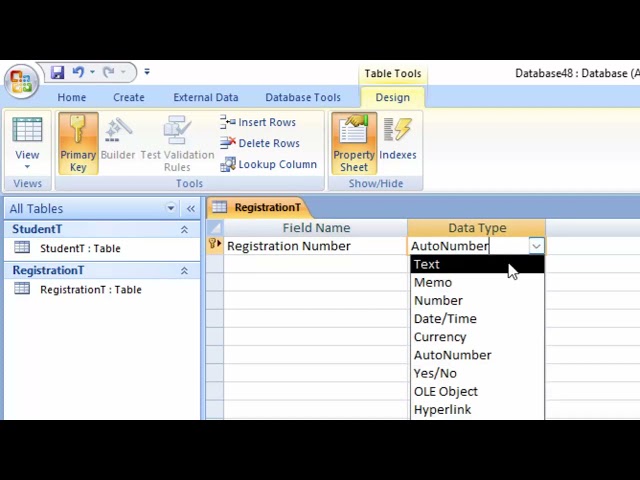Click the StudentT group header label
Viewport: 640px width, 480px height.
coord(37,229)
